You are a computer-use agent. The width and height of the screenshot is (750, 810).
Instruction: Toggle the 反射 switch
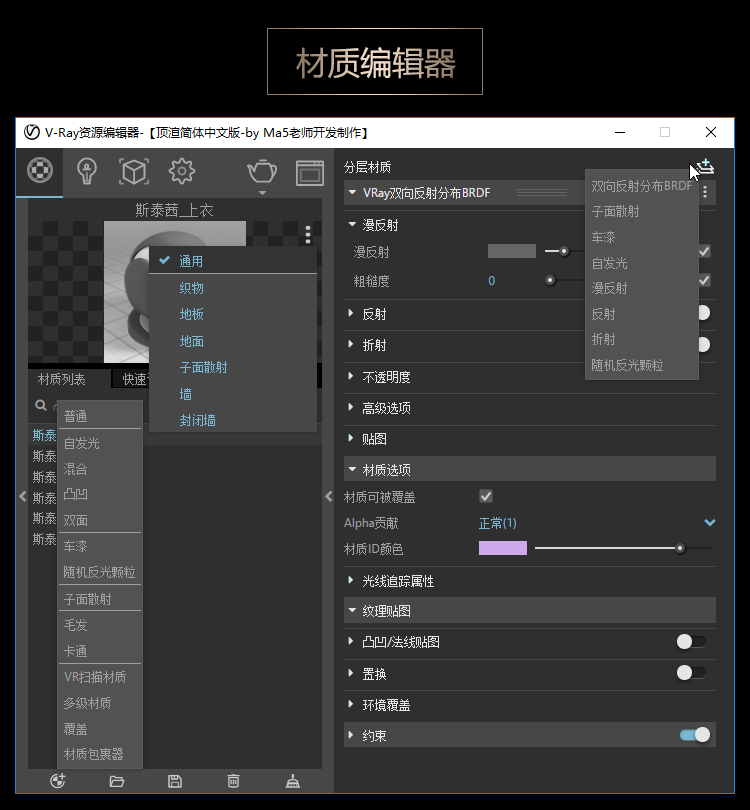click(x=704, y=313)
